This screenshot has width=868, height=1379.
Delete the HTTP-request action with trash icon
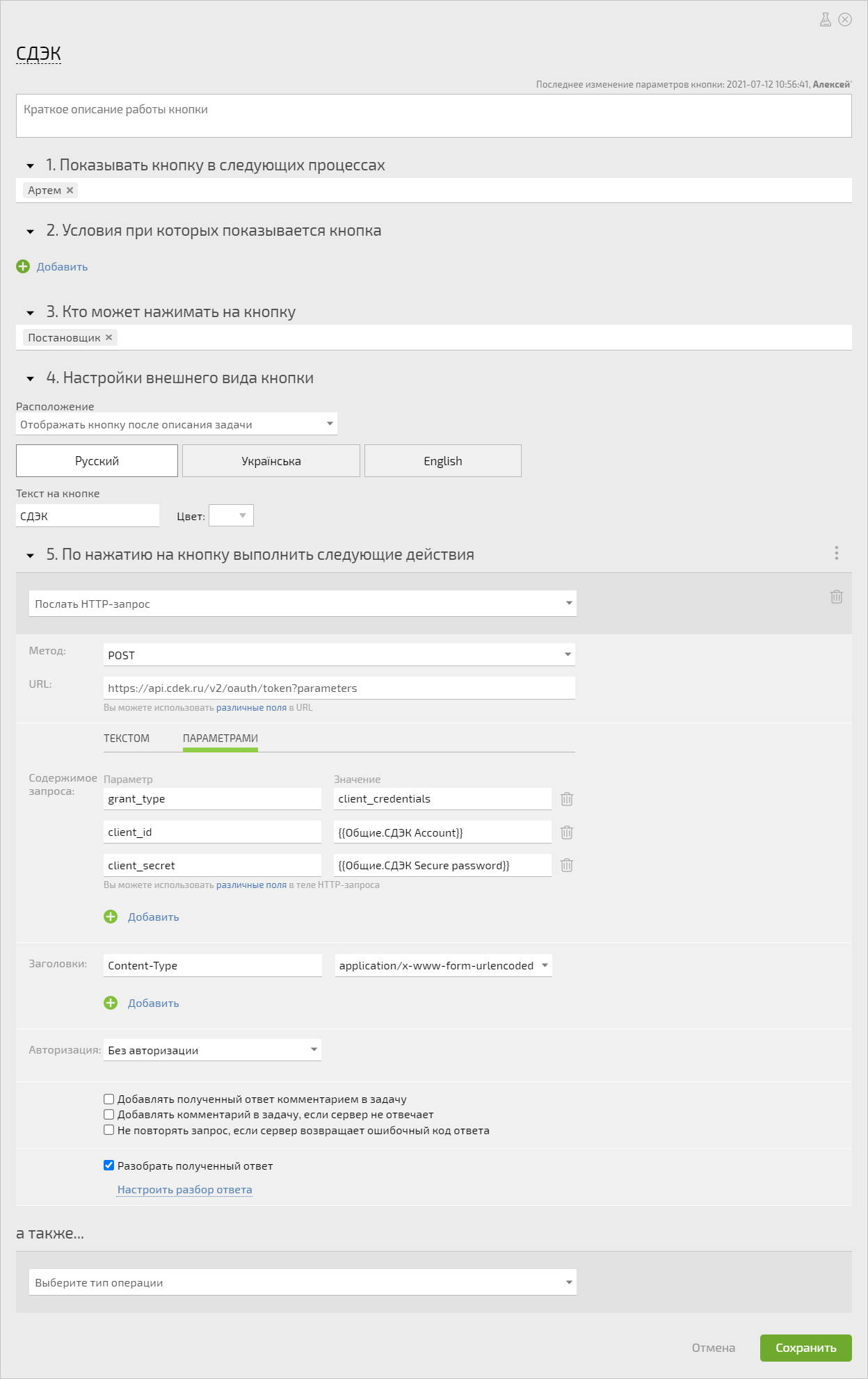(x=837, y=597)
